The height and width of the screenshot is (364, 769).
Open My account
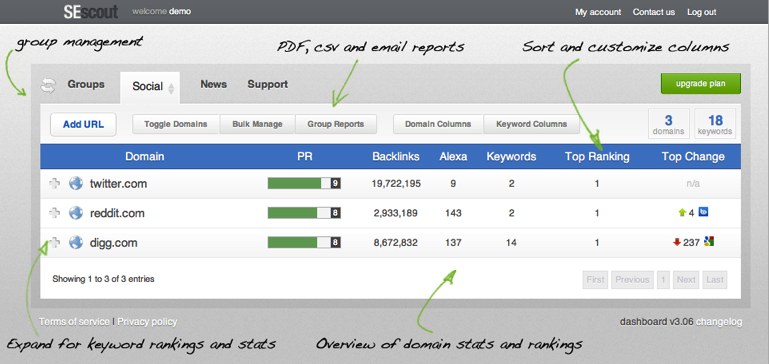tap(598, 12)
